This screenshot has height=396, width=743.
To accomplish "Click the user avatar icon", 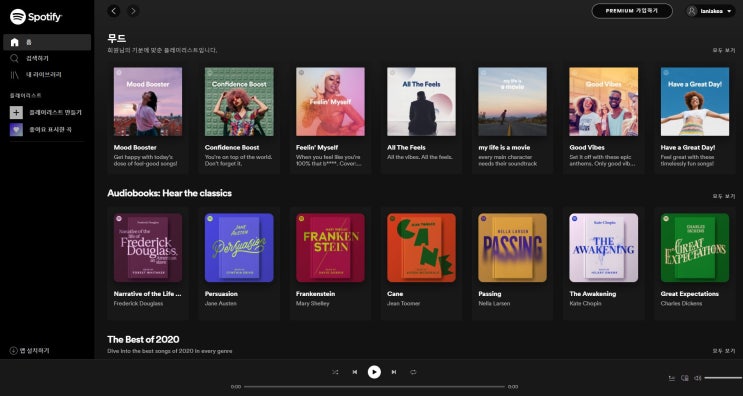I will point(693,11).
